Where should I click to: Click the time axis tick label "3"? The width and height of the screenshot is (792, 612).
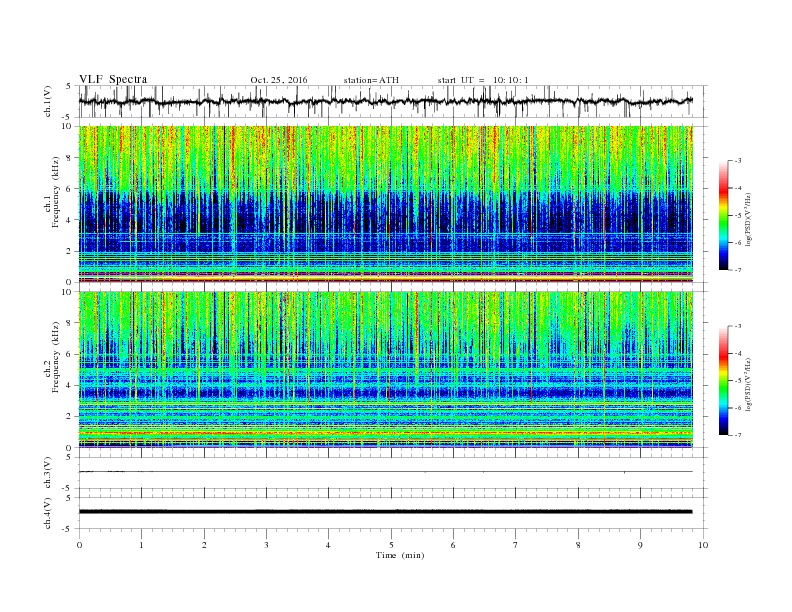click(x=266, y=545)
